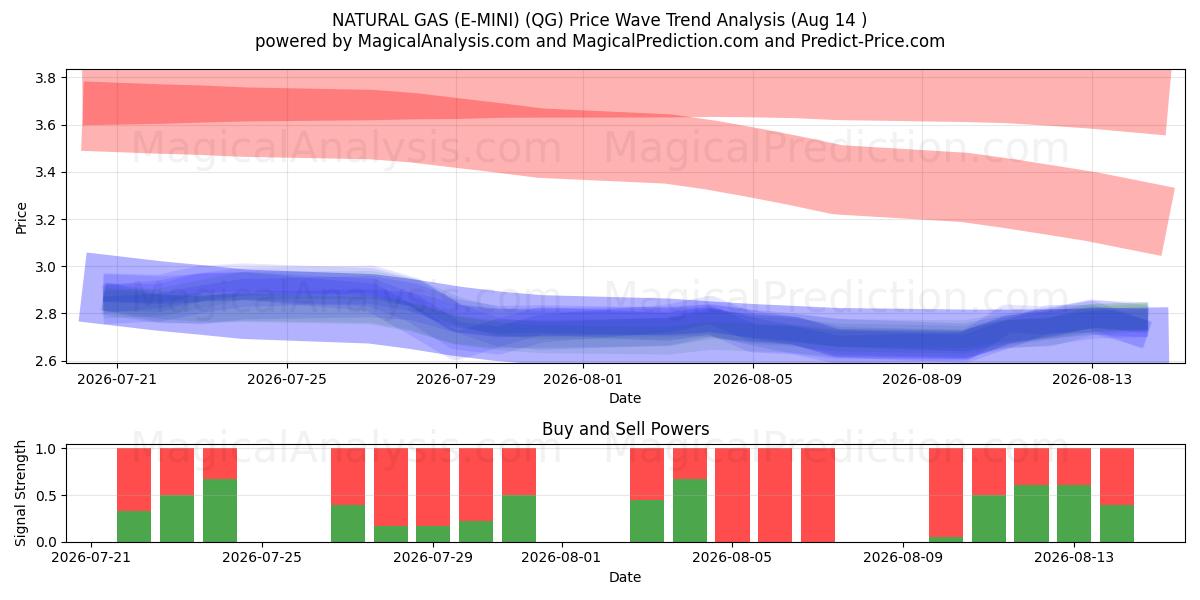This screenshot has width=1200, height=600.
Task: Click the last signal bar on the right
Action: [x=1117, y=495]
